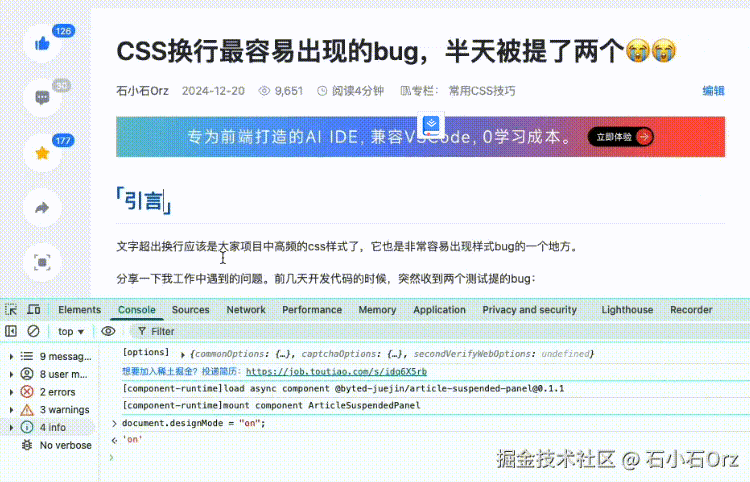The width and height of the screenshot is (750, 482).
Task: Expand the 3 warnings group
Action: point(11,410)
